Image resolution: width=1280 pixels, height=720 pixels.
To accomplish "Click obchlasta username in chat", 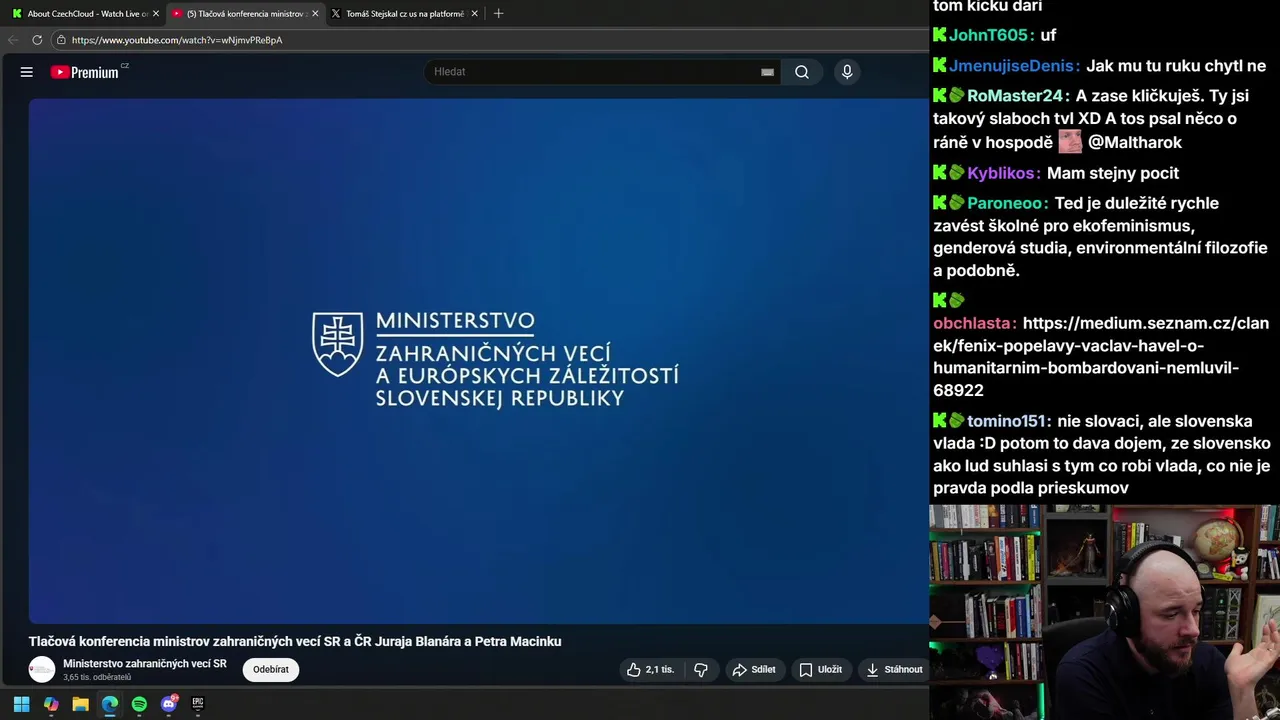I will coord(970,324).
